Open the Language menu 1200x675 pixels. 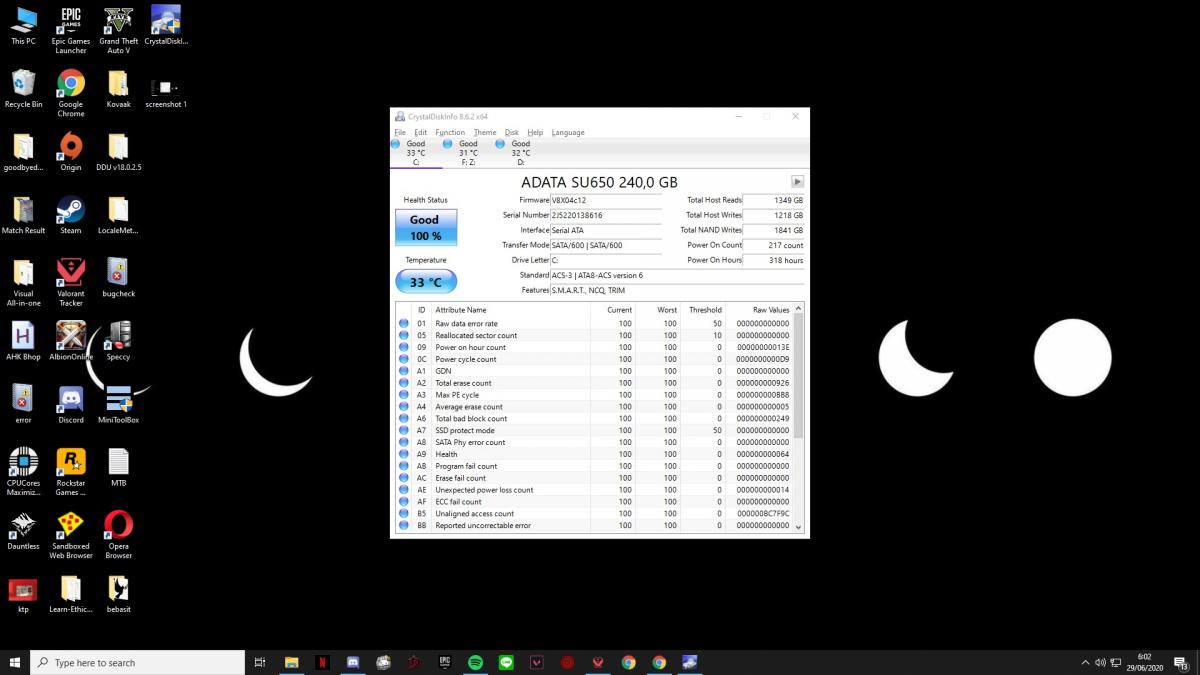pyautogui.click(x=568, y=132)
